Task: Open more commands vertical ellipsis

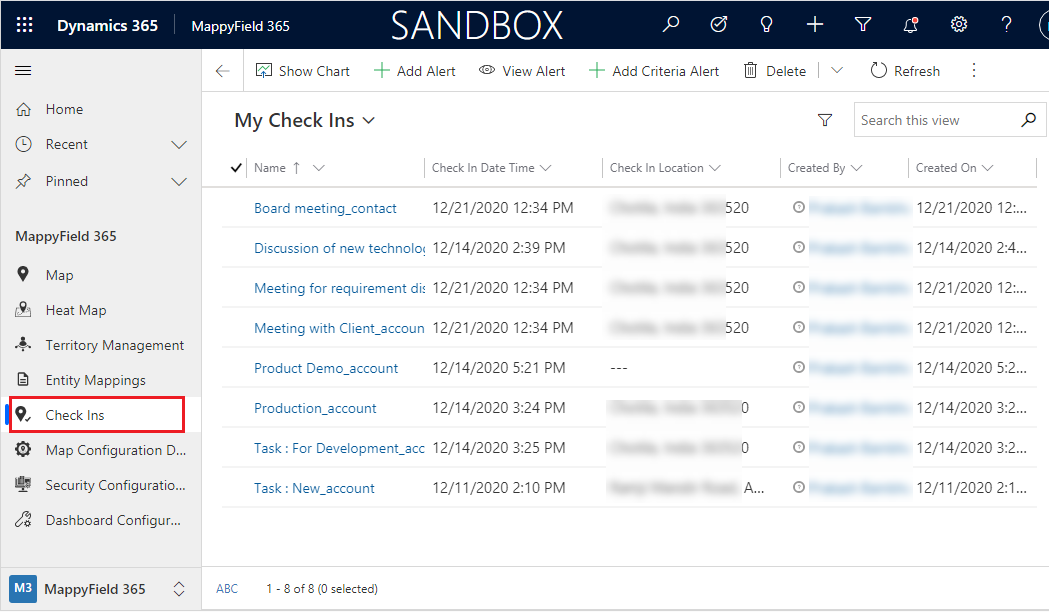Action: 973,70
